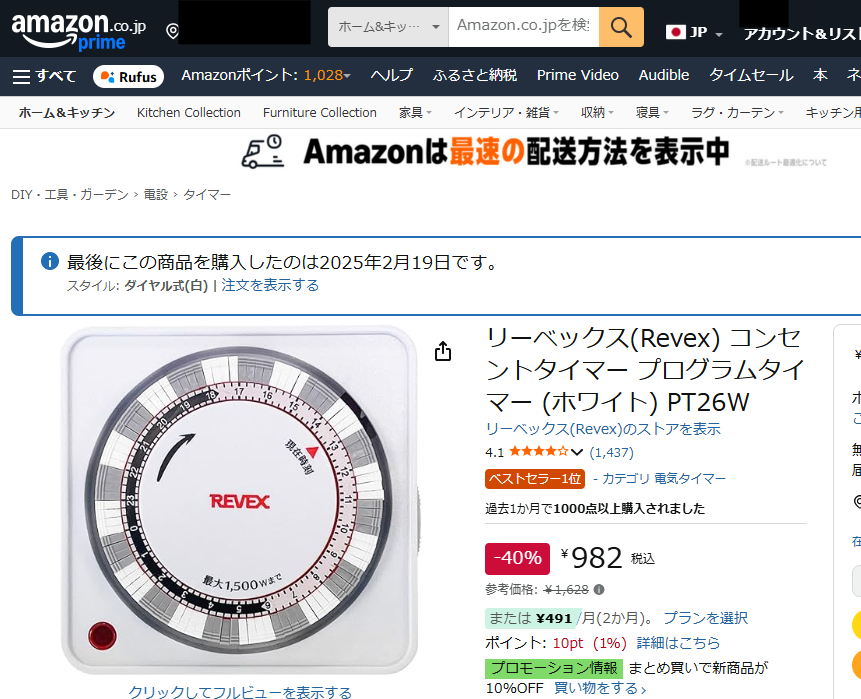Image resolution: width=861 pixels, height=699 pixels.
Task: Open the Rufus assistant
Action: [128, 76]
